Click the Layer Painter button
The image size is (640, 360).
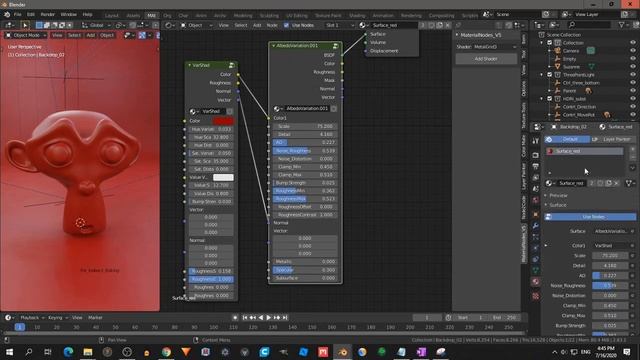point(613,139)
